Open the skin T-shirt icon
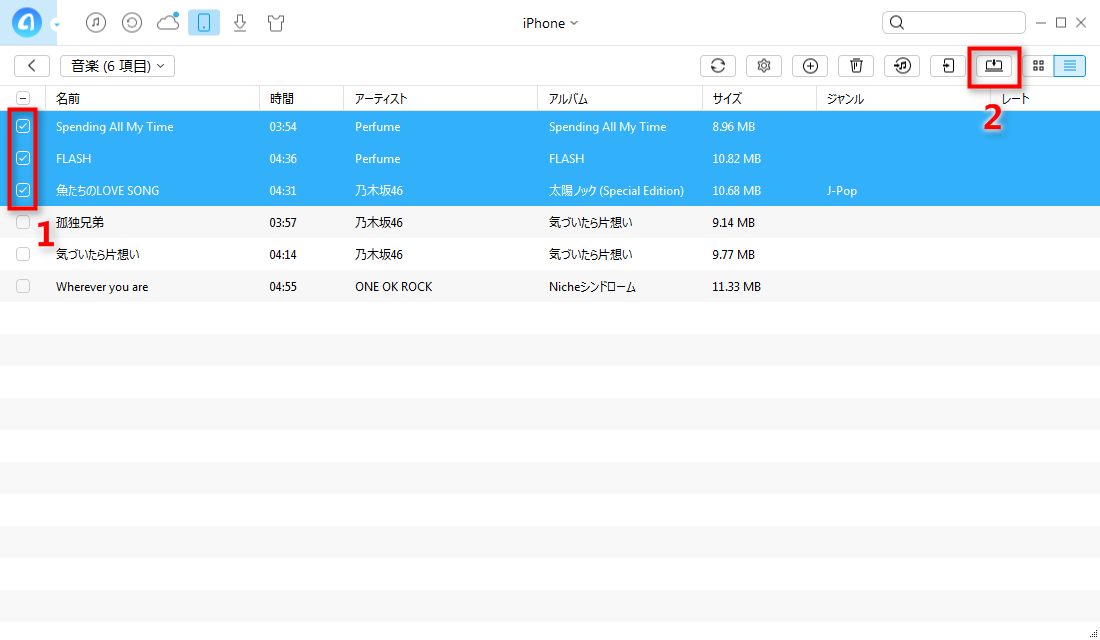The width and height of the screenshot is (1100, 640). tap(276, 22)
